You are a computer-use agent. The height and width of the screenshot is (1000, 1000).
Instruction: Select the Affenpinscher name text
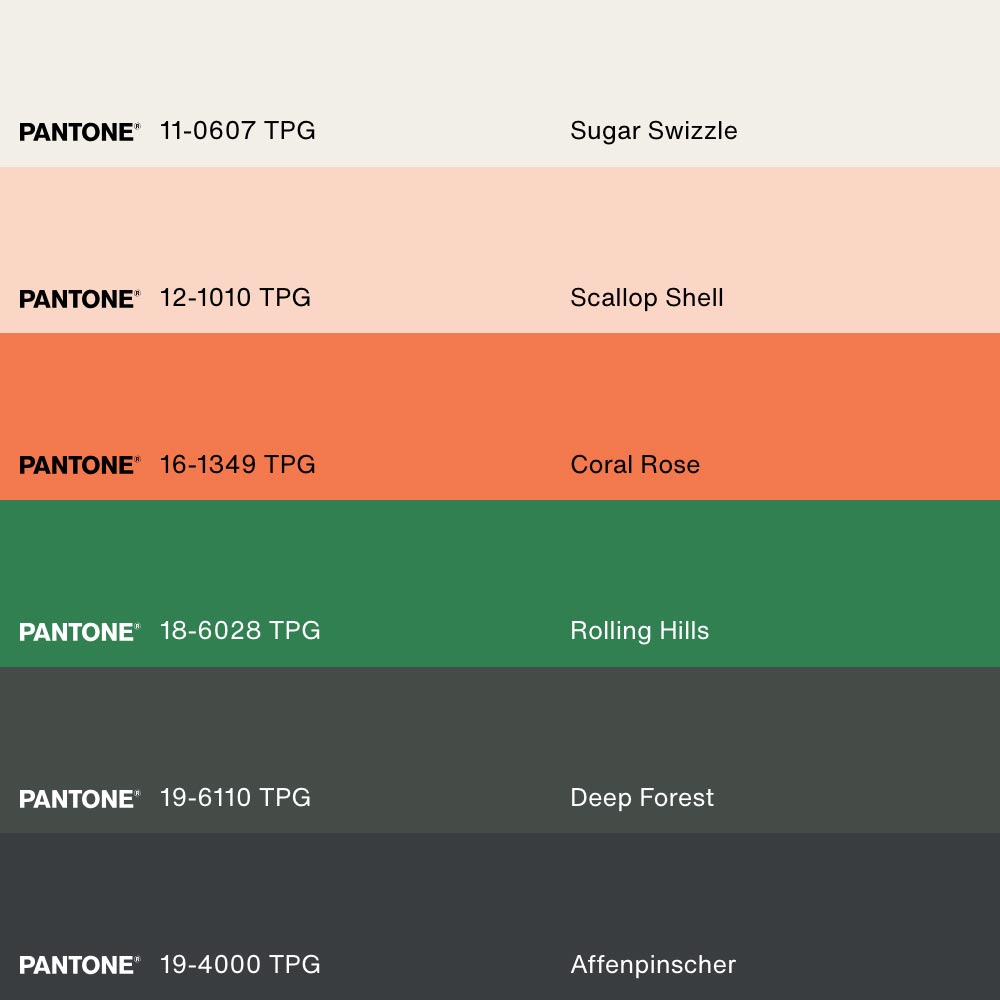pos(653,965)
